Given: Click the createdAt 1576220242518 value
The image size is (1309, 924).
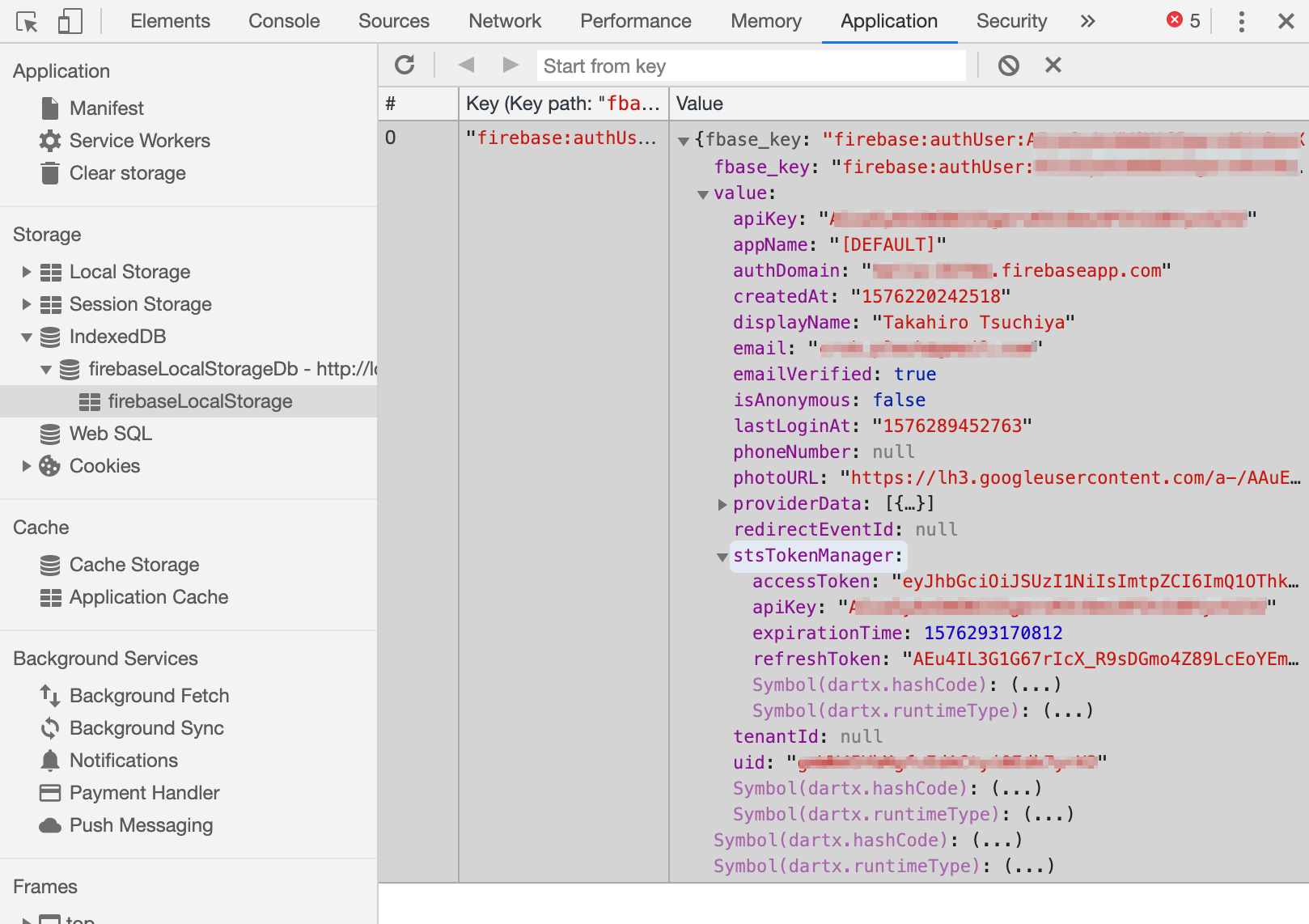Looking at the screenshot, I should click(x=930, y=296).
